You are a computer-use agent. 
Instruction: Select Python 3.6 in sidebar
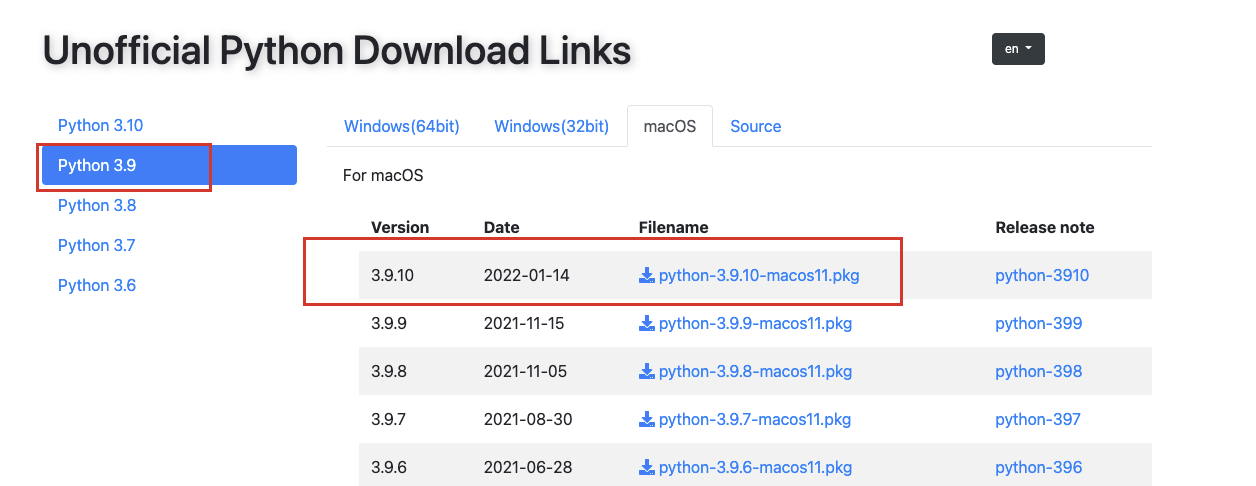click(97, 285)
